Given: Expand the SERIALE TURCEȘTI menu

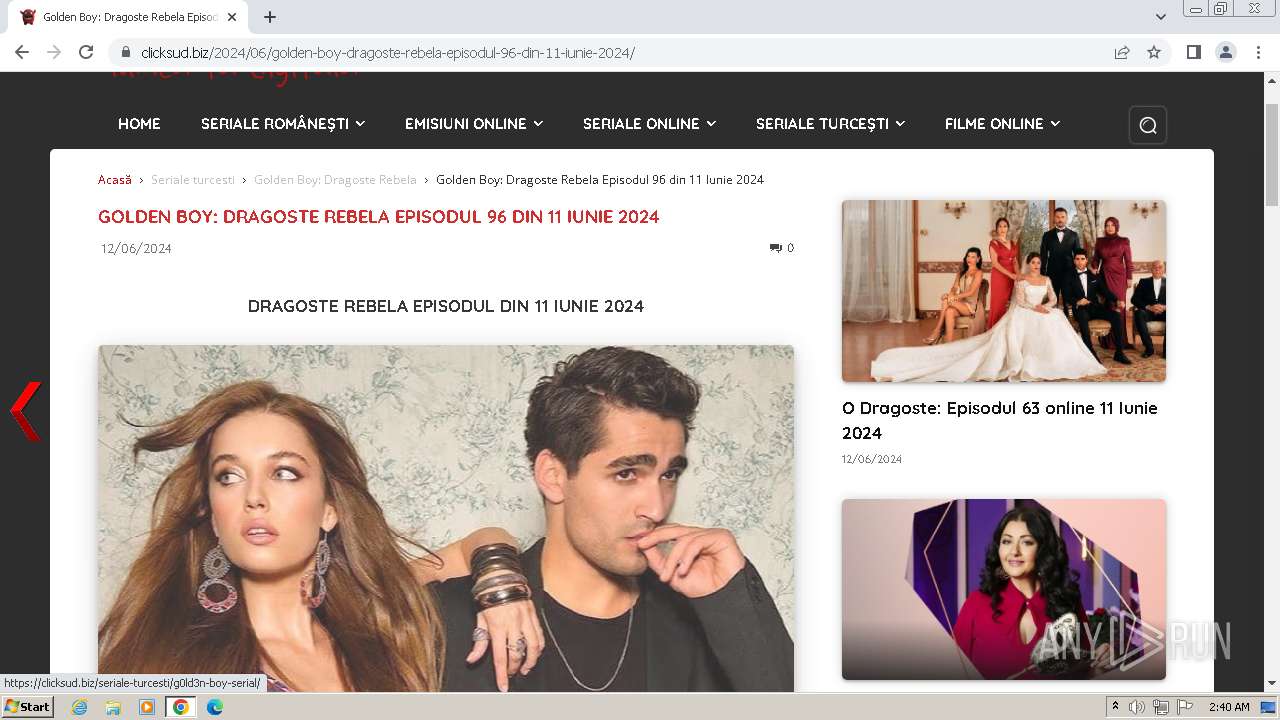Looking at the screenshot, I should click(x=831, y=124).
